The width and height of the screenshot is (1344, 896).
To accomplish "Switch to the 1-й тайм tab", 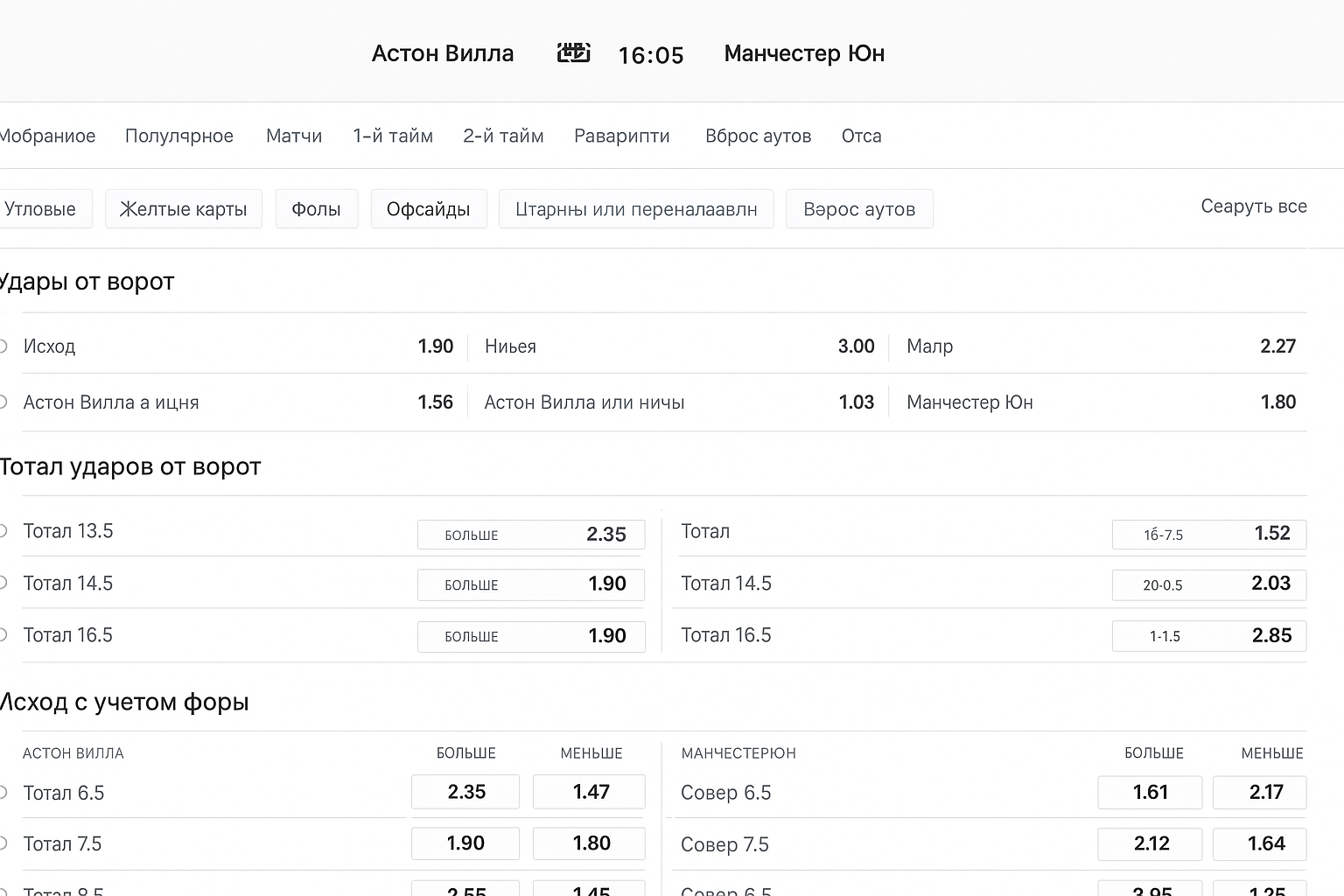I will pos(392,136).
